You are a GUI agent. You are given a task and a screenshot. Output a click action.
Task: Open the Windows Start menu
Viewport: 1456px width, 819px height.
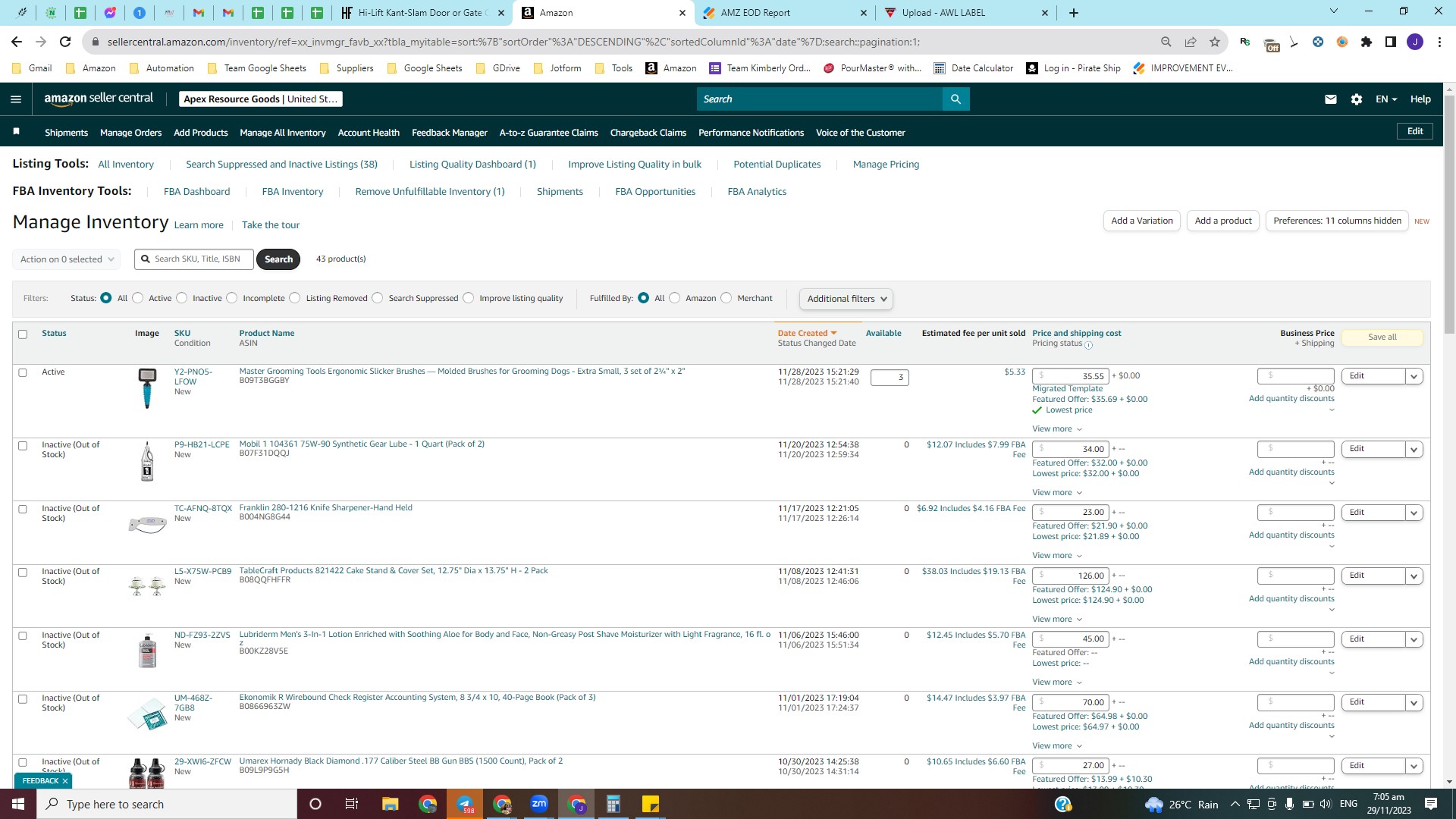(18, 804)
